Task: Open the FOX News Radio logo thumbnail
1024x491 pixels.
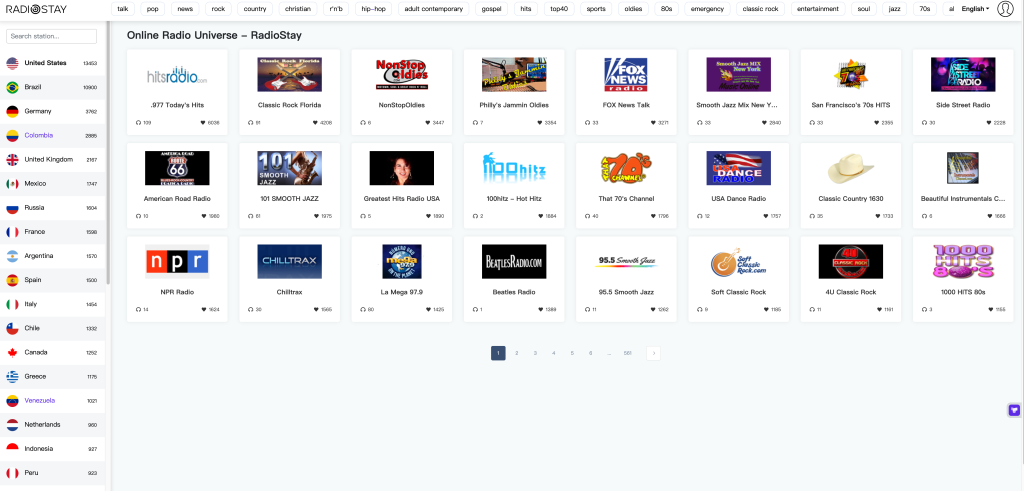Action: 626,74
